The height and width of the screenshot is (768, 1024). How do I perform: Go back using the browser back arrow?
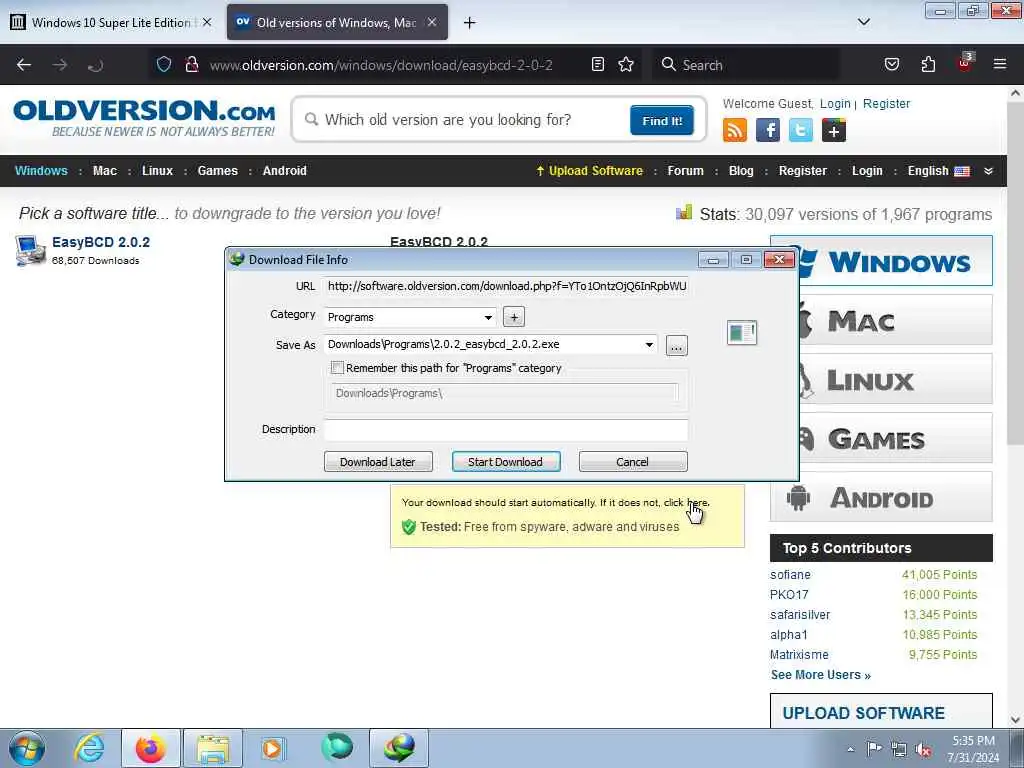24,65
